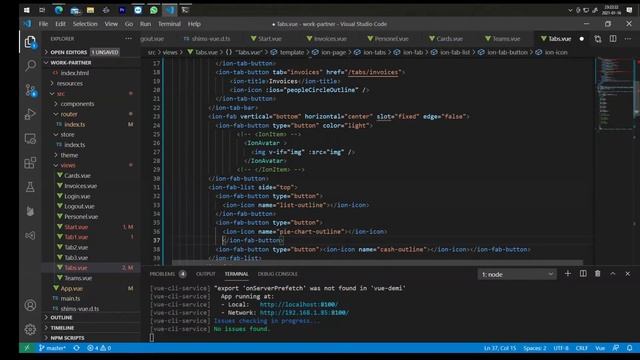This screenshot has height=360, width=640.
Task: Open the Testing flask view
Action: point(30,187)
